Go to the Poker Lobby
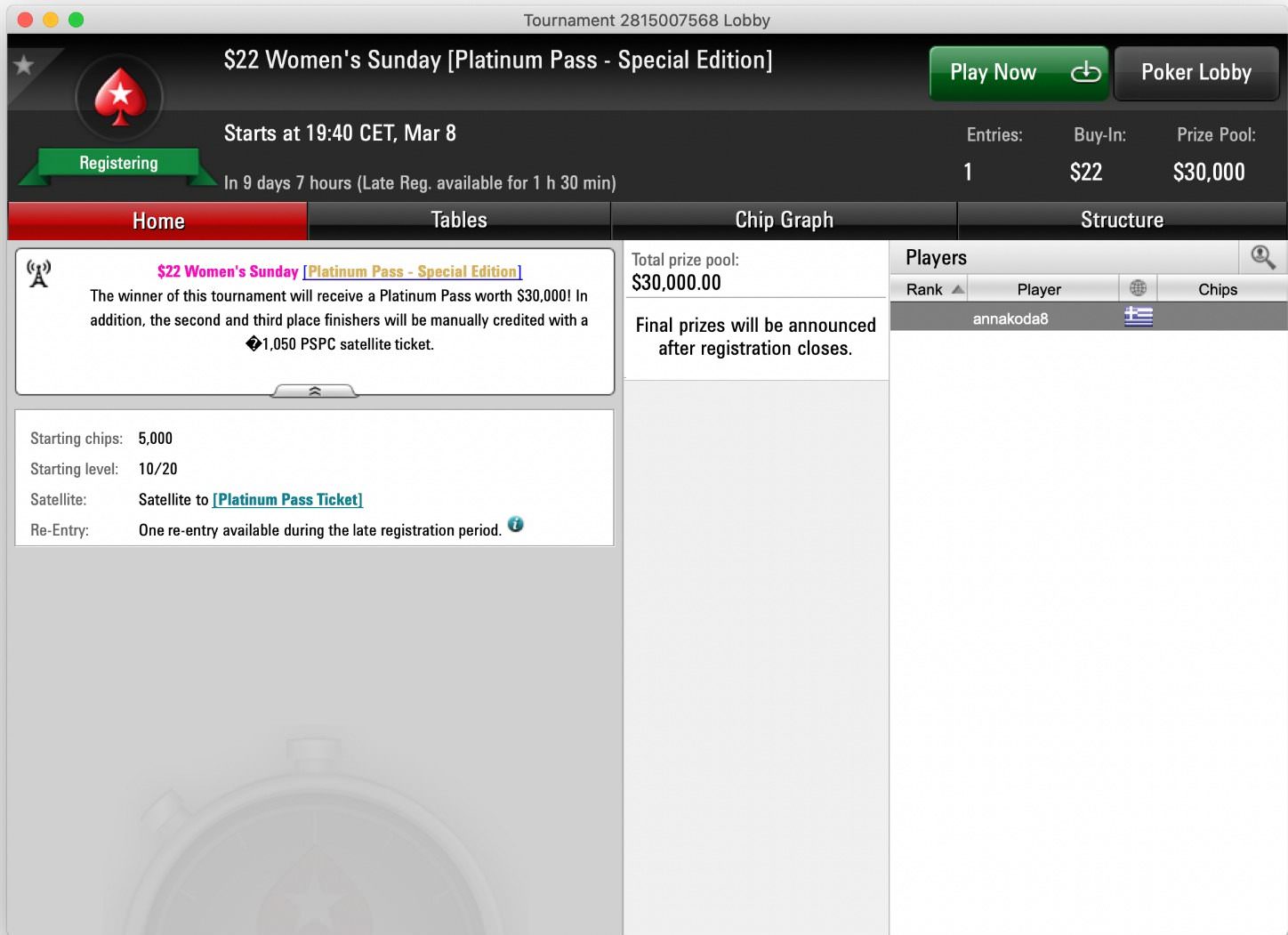This screenshot has width=1288, height=935. (1195, 73)
